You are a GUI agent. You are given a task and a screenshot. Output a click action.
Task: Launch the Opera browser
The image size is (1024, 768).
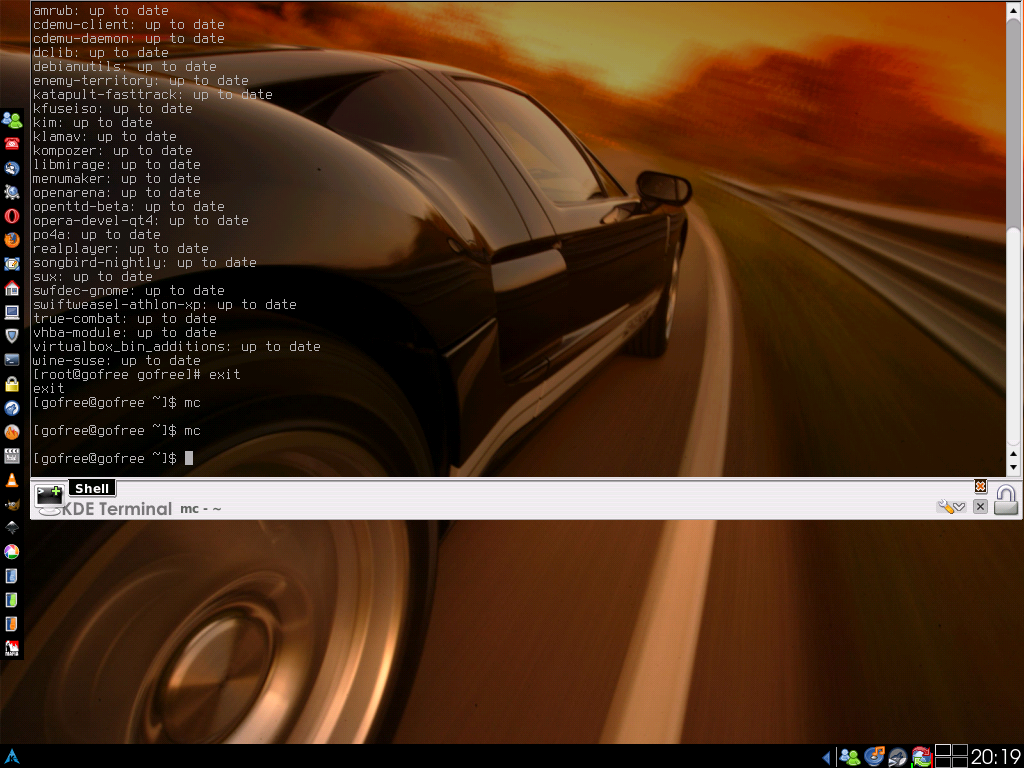point(12,216)
